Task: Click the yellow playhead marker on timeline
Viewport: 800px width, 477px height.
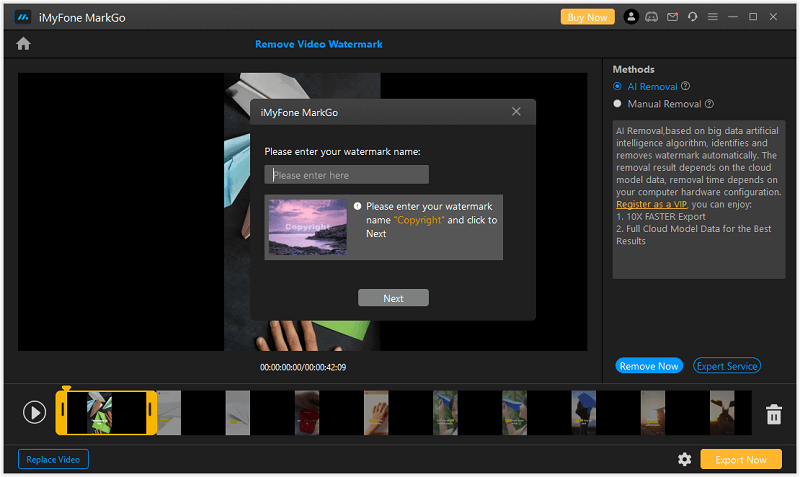Action: pyautogui.click(x=66, y=389)
